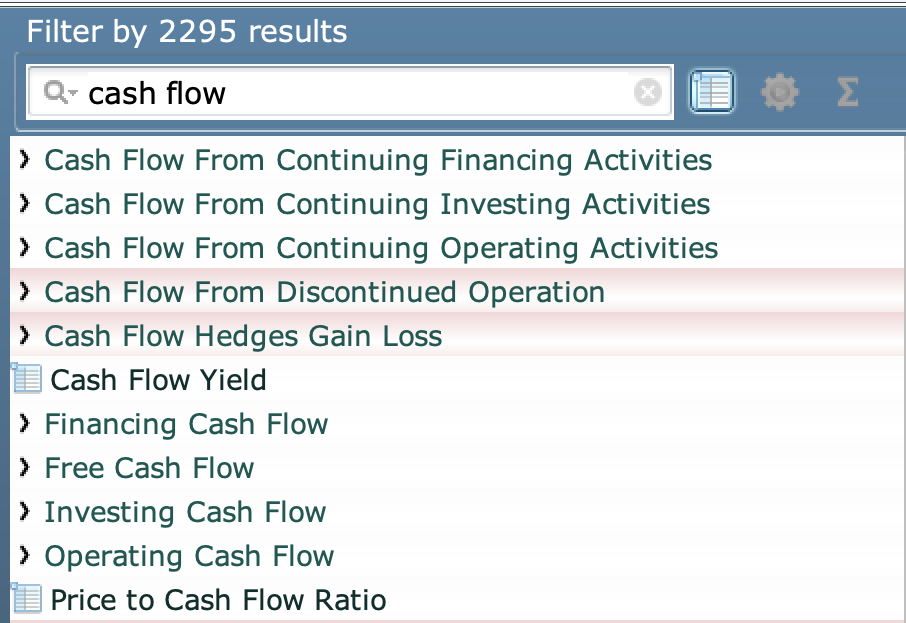Click the table icon beside Cash Flow Yield
This screenshot has width=906, height=623.
click(27, 380)
